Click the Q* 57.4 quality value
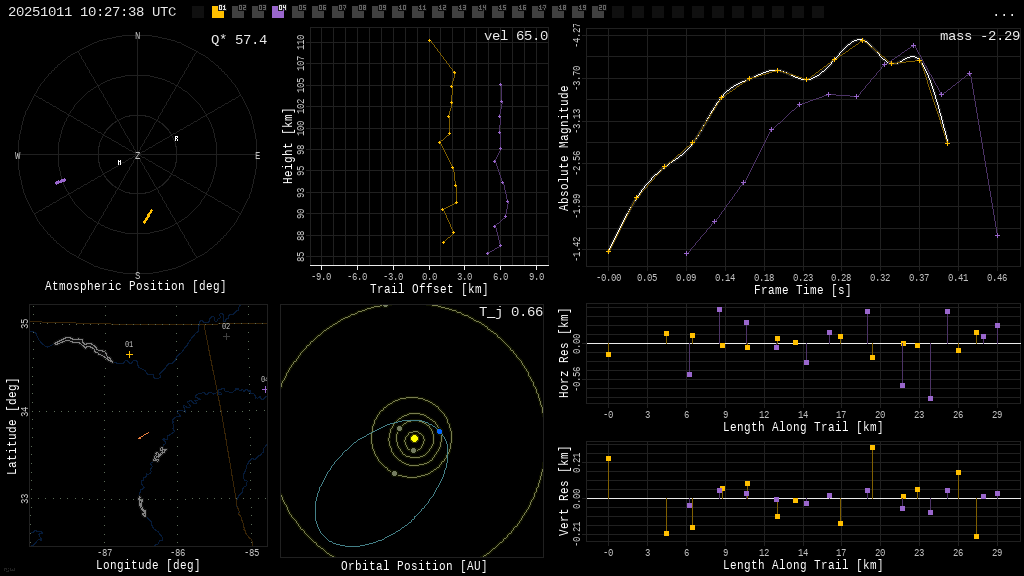Screen dimensions: 1024x576 point(239,40)
